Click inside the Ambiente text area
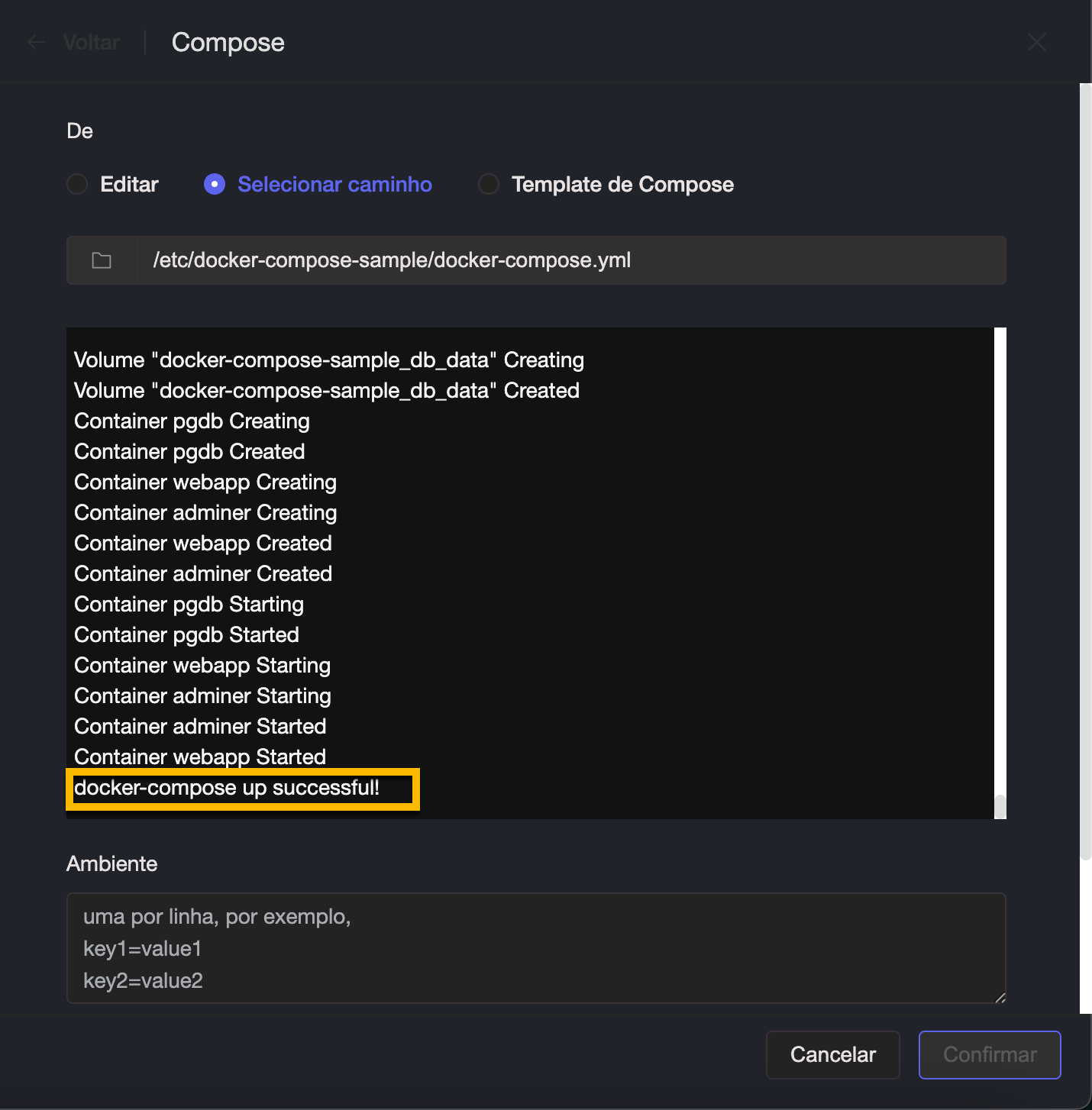The width and height of the screenshot is (1092, 1110). [535, 948]
